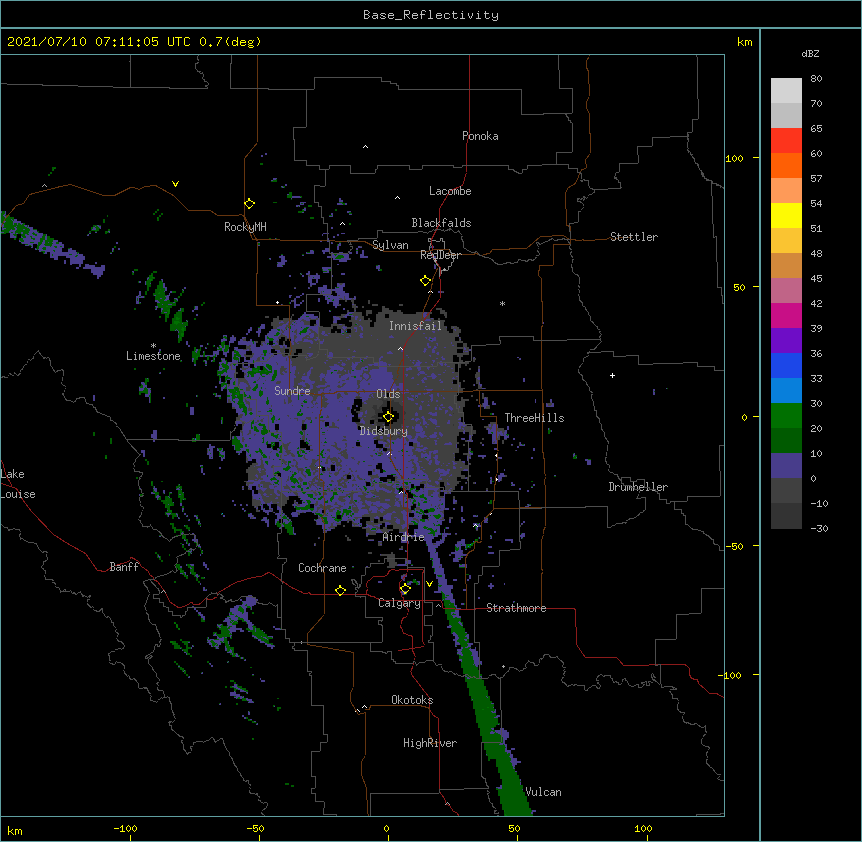Click the Lacombe city label
The width and height of the screenshot is (862, 842).
(x=450, y=191)
